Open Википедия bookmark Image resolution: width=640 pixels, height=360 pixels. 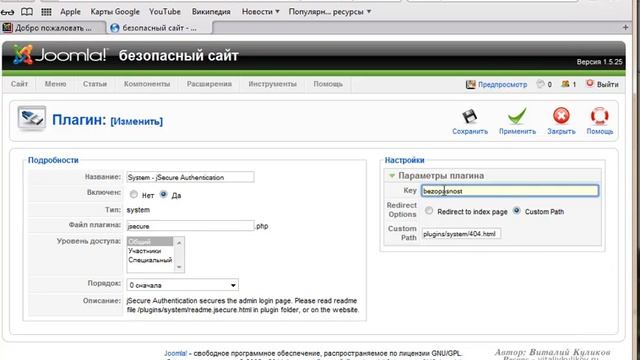point(211,12)
